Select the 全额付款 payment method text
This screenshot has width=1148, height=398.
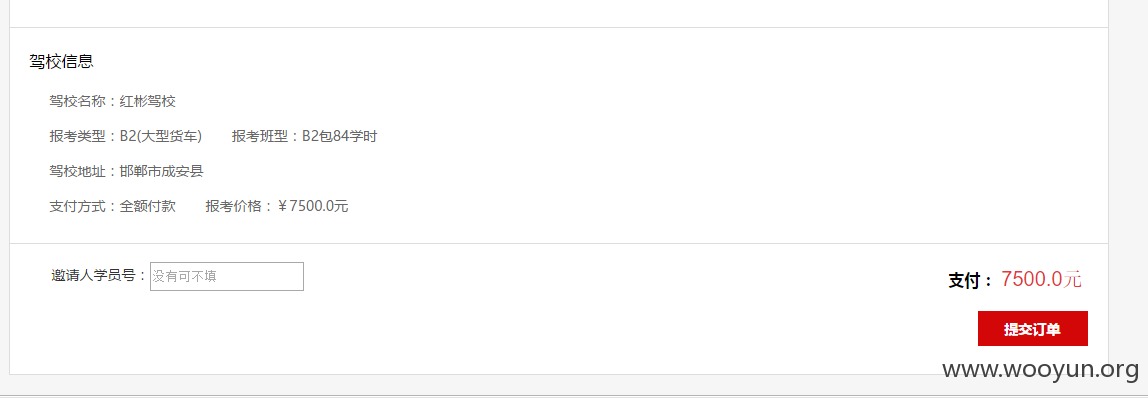(x=148, y=206)
